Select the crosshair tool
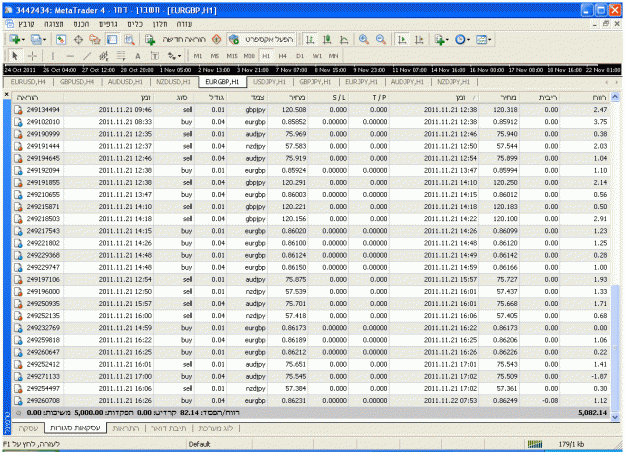This screenshot has height=452, width=625. pyautogui.click(x=32, y=56)
